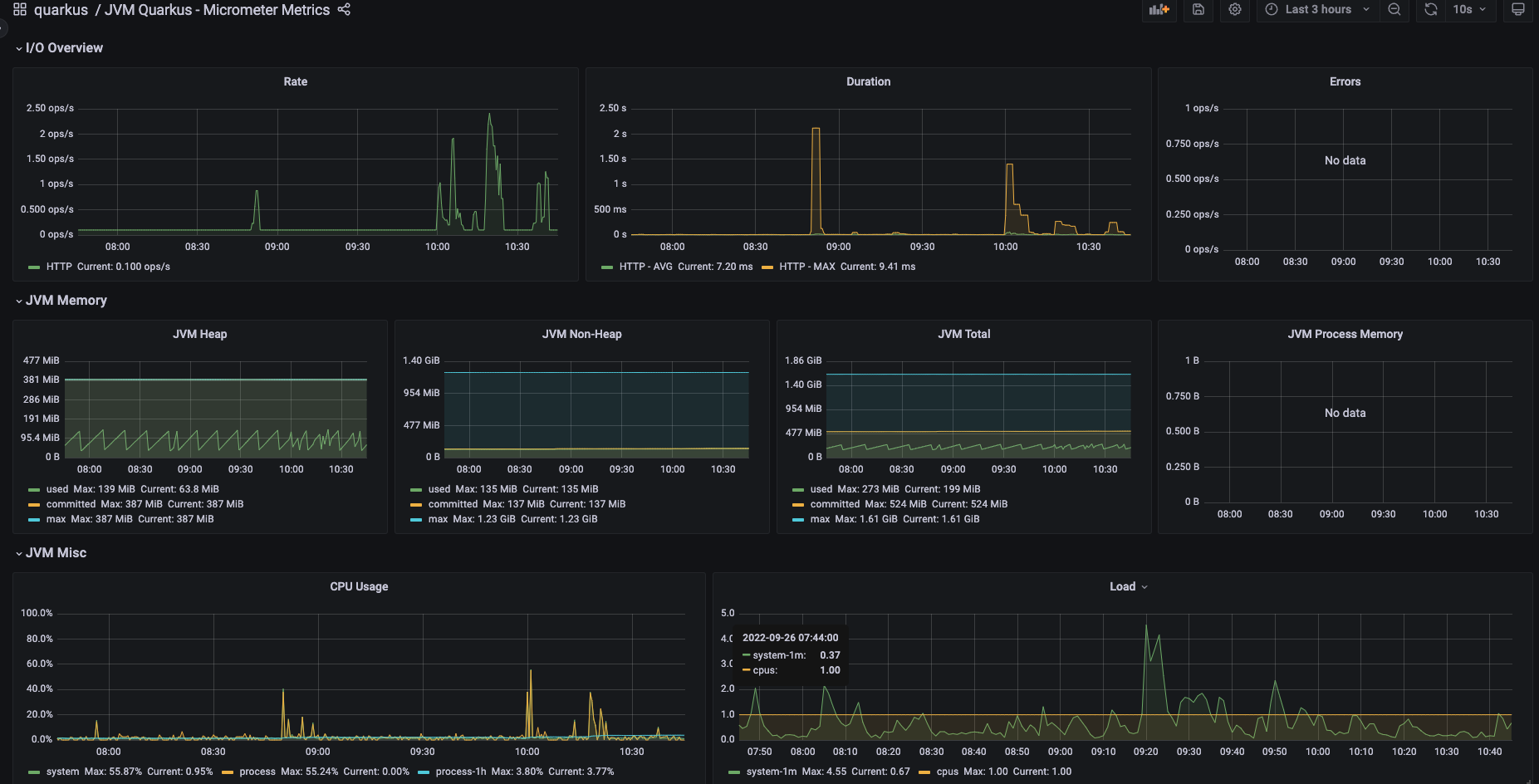
Task: Click yellow process swatch in CPU Usage legend
Action: coord(228,772)
